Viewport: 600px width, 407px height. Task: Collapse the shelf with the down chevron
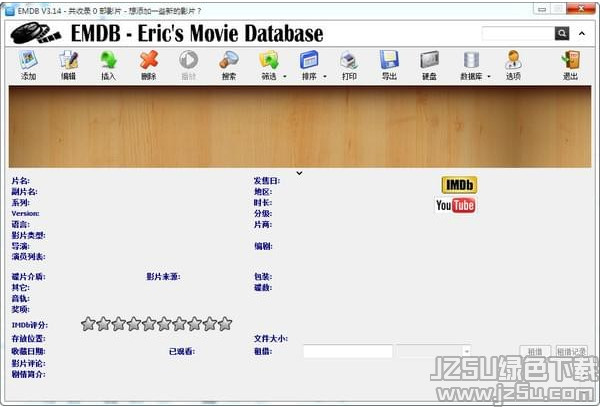[299, 173]
